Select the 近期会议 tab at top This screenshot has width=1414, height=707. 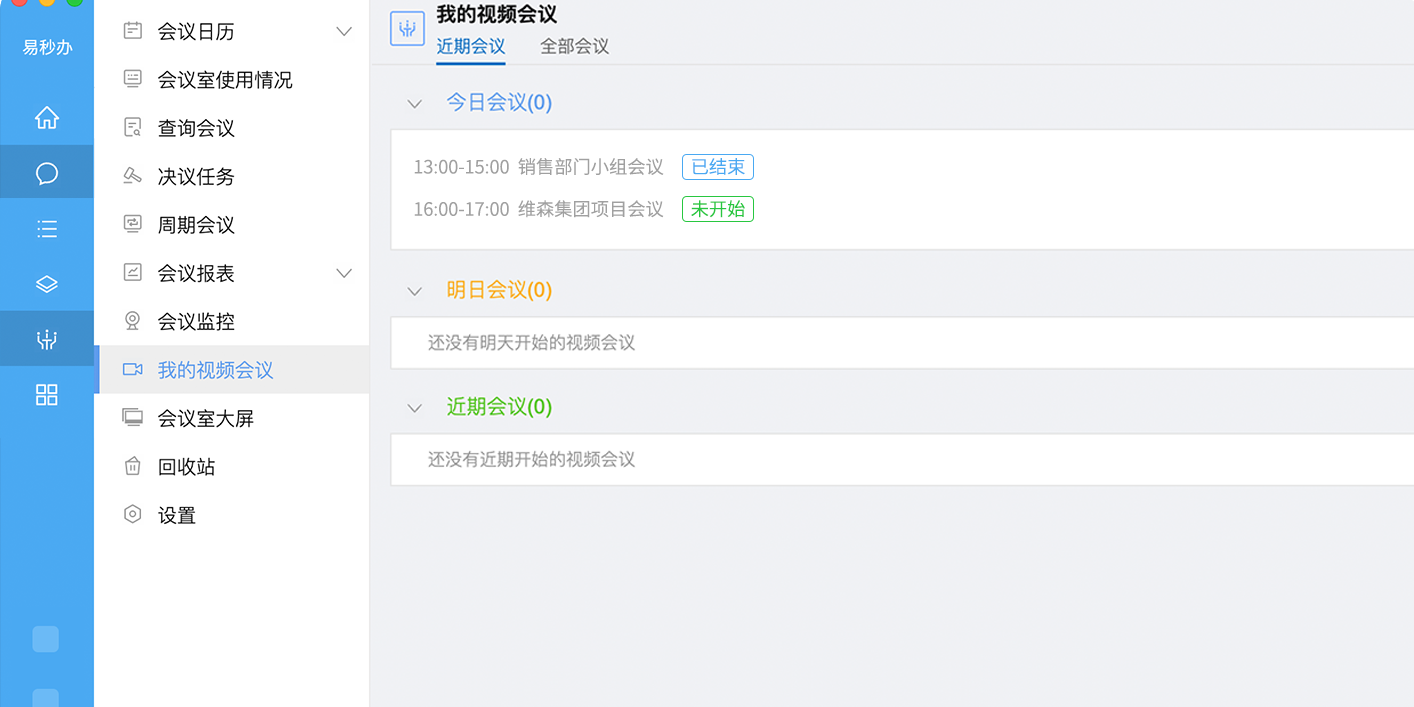(471, 46)
